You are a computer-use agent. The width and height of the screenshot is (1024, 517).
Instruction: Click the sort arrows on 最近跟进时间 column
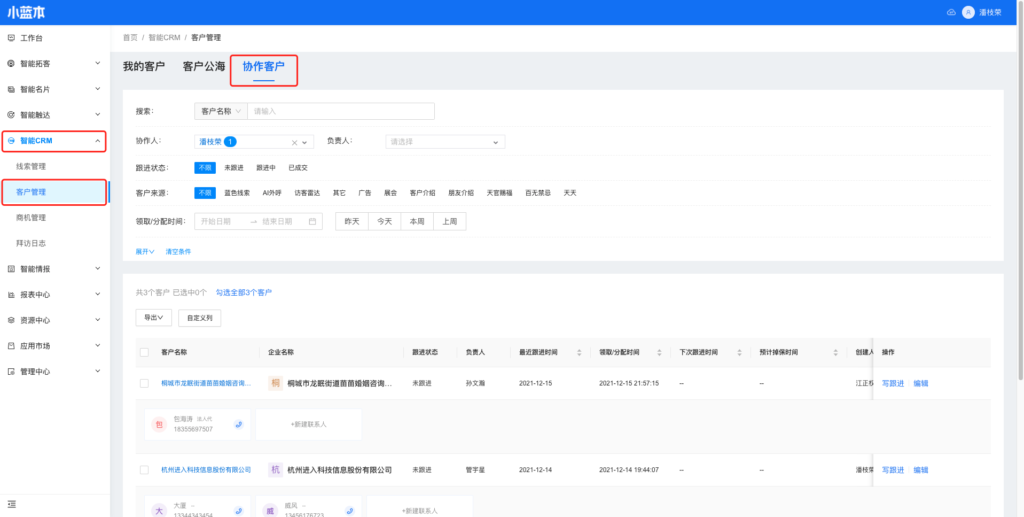point(579,352)
